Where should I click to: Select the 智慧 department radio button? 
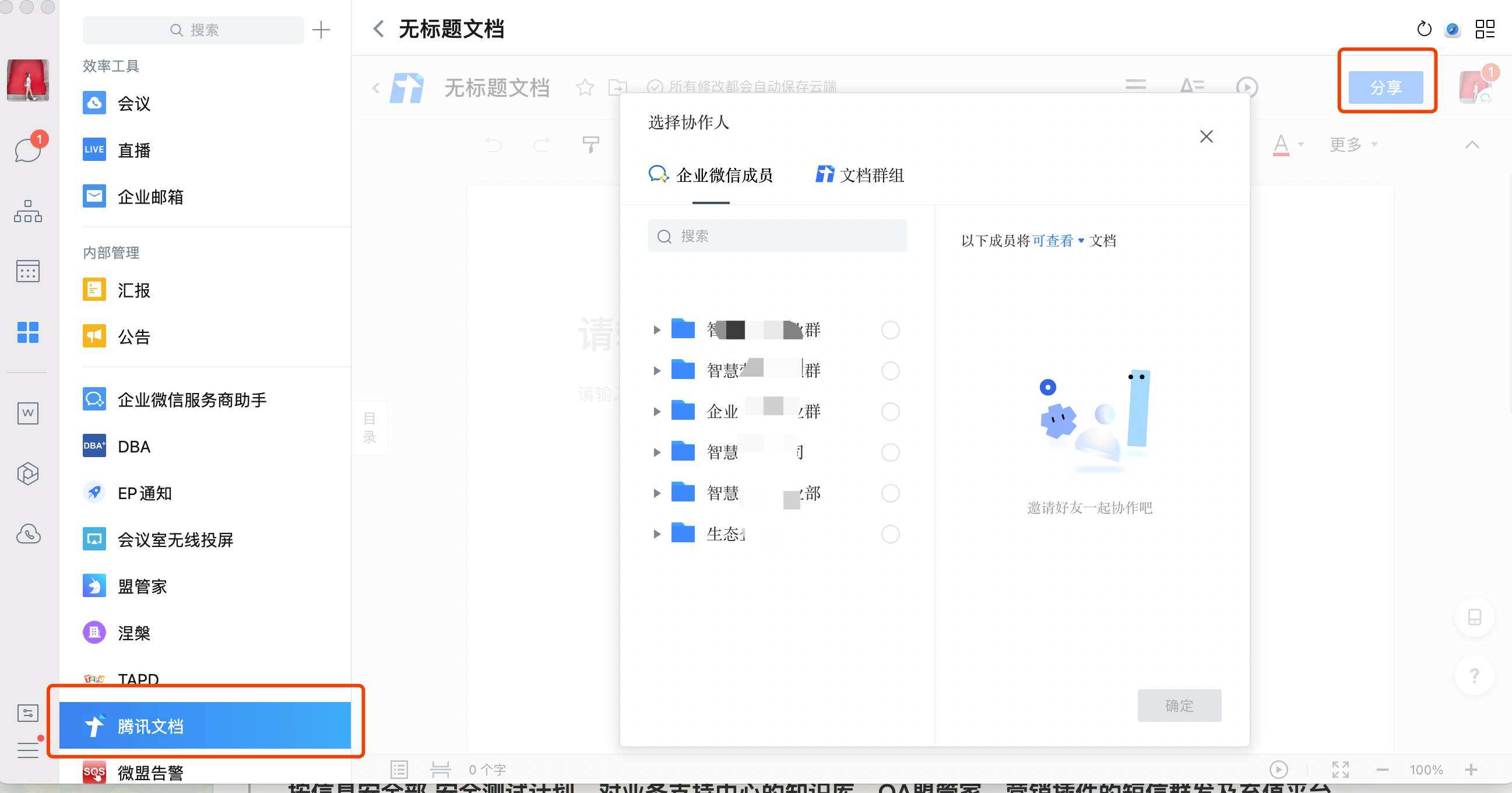click(x=888, y=492)
